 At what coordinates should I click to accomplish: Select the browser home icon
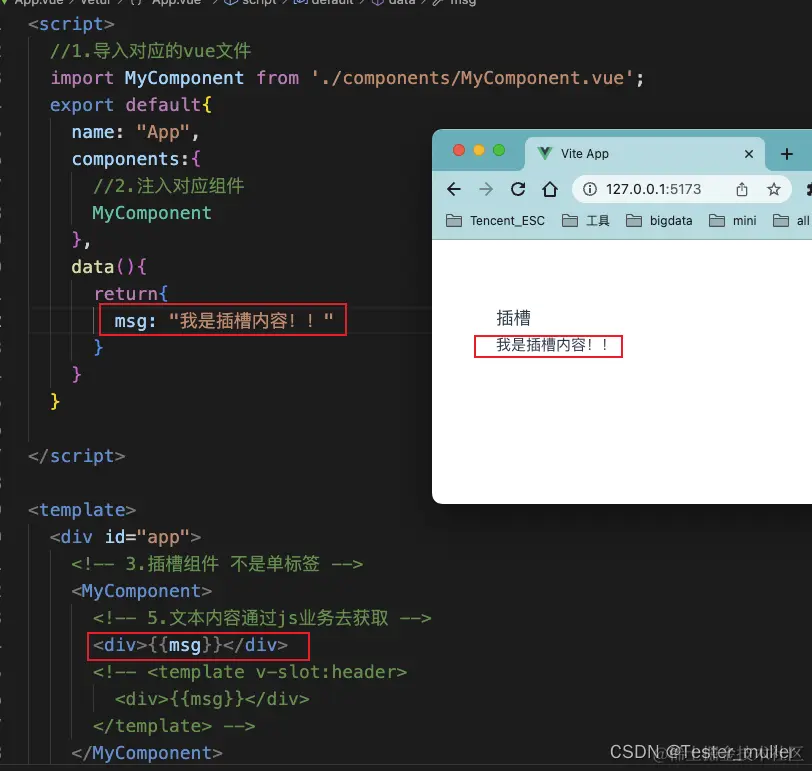[549, 188]
